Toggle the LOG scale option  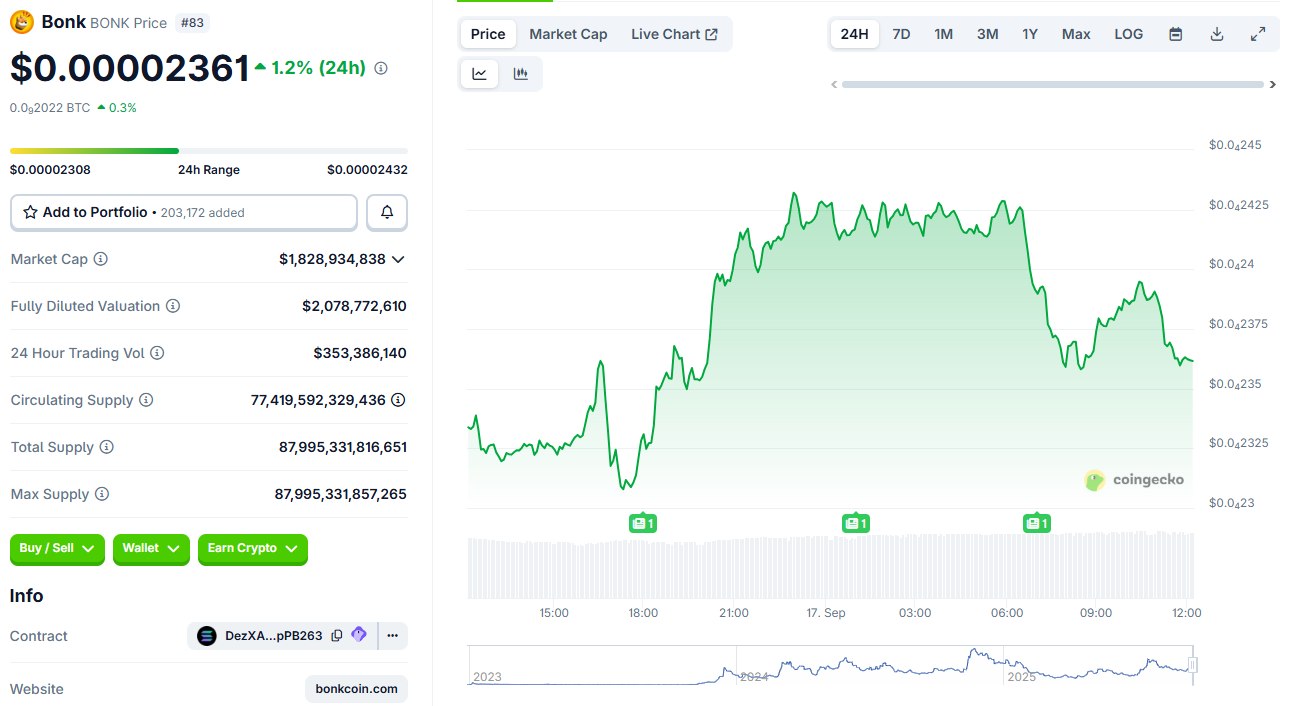1129,34
